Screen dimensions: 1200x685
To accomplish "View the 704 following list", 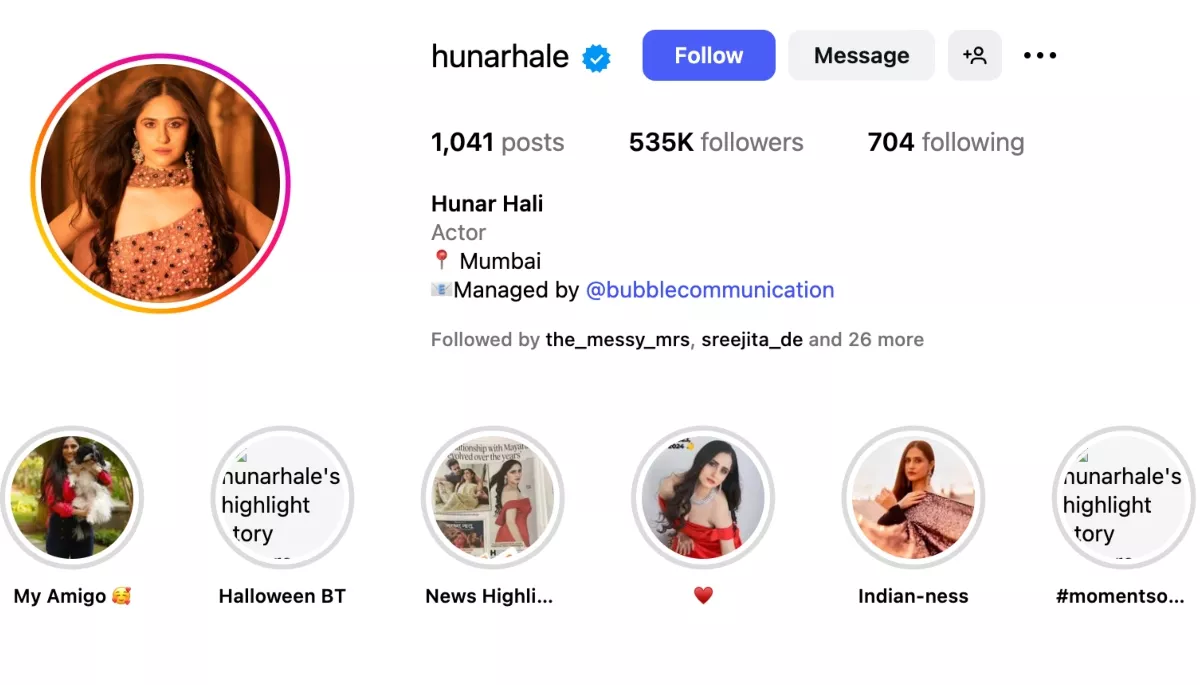I will click(x=946, y=143).
